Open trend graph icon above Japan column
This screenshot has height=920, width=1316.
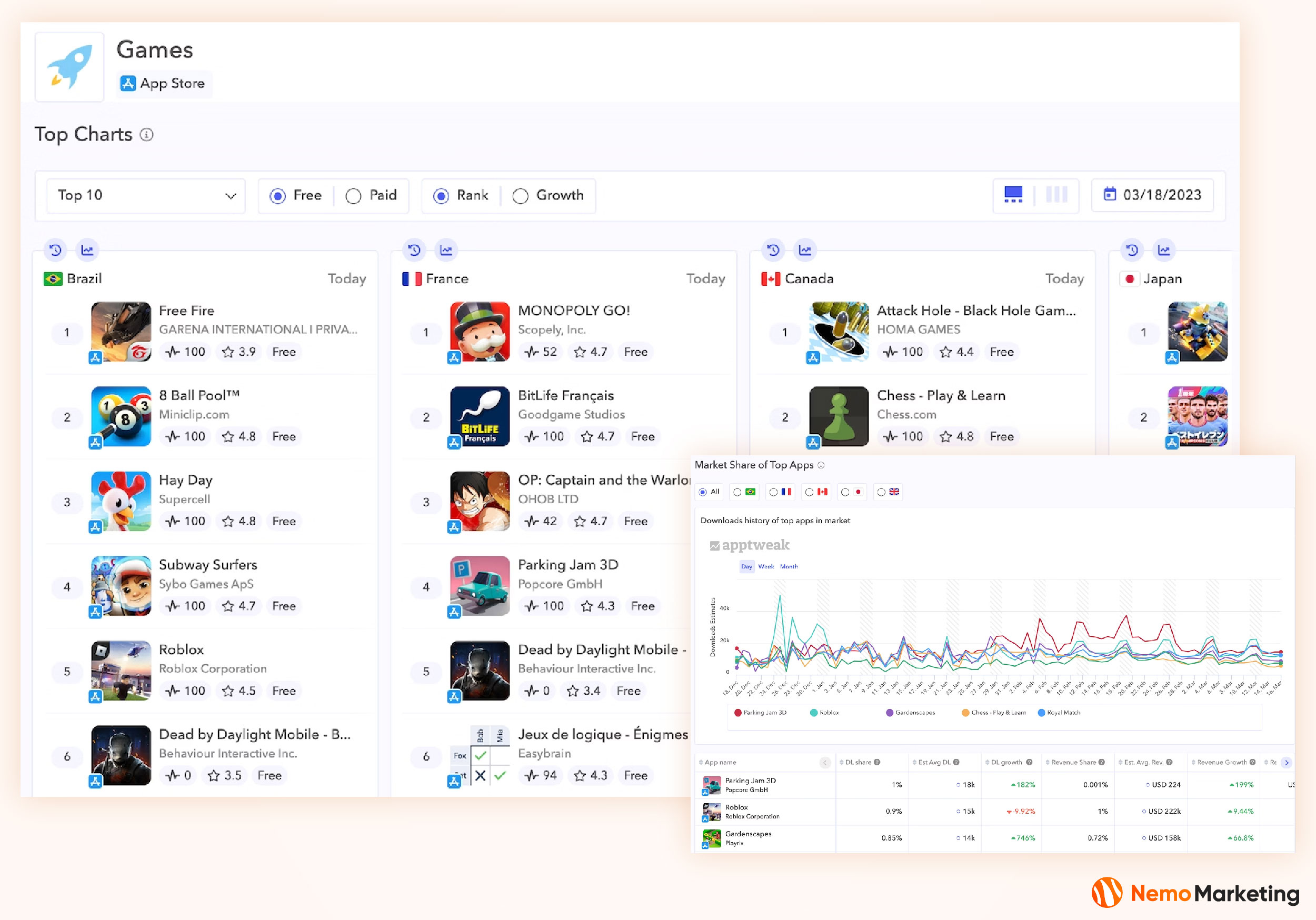tap(1163, 250)
